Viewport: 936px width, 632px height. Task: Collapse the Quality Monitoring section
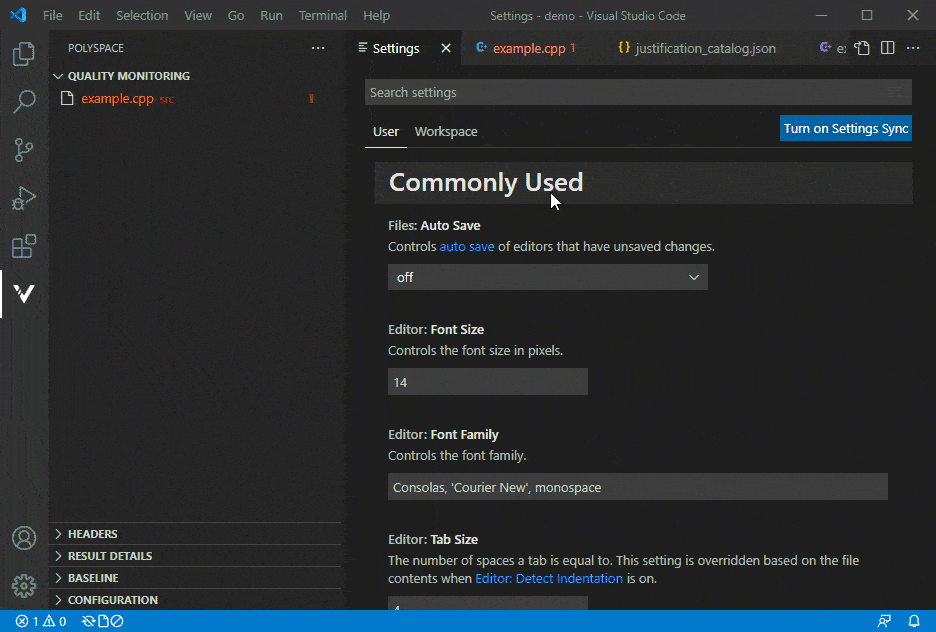click(x=128, y=76)
